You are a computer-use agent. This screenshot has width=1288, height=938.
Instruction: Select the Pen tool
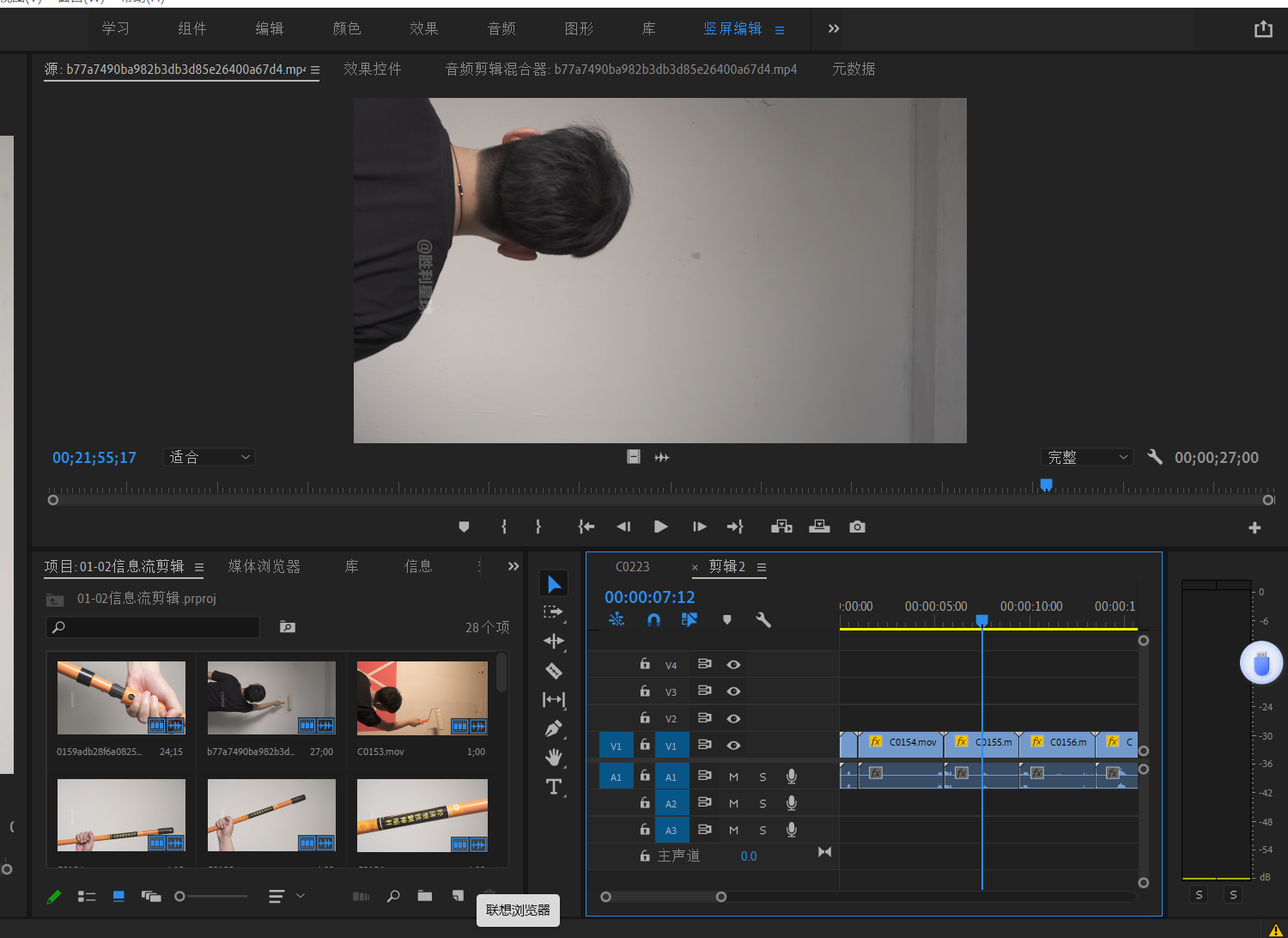(554, 729)
